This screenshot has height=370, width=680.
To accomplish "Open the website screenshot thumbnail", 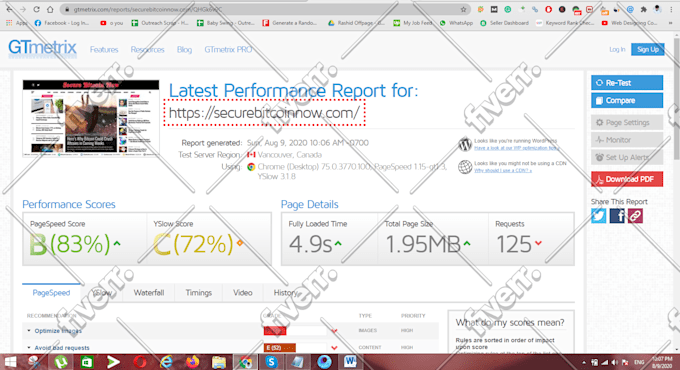I will pyautogui.click(x=91, y=118).
